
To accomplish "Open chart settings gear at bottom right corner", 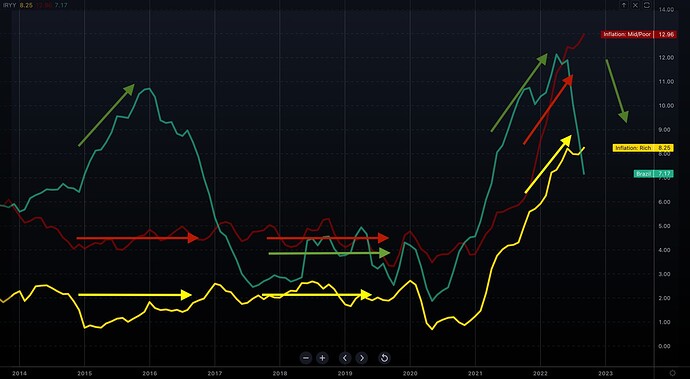I will (x=672, y=373).
